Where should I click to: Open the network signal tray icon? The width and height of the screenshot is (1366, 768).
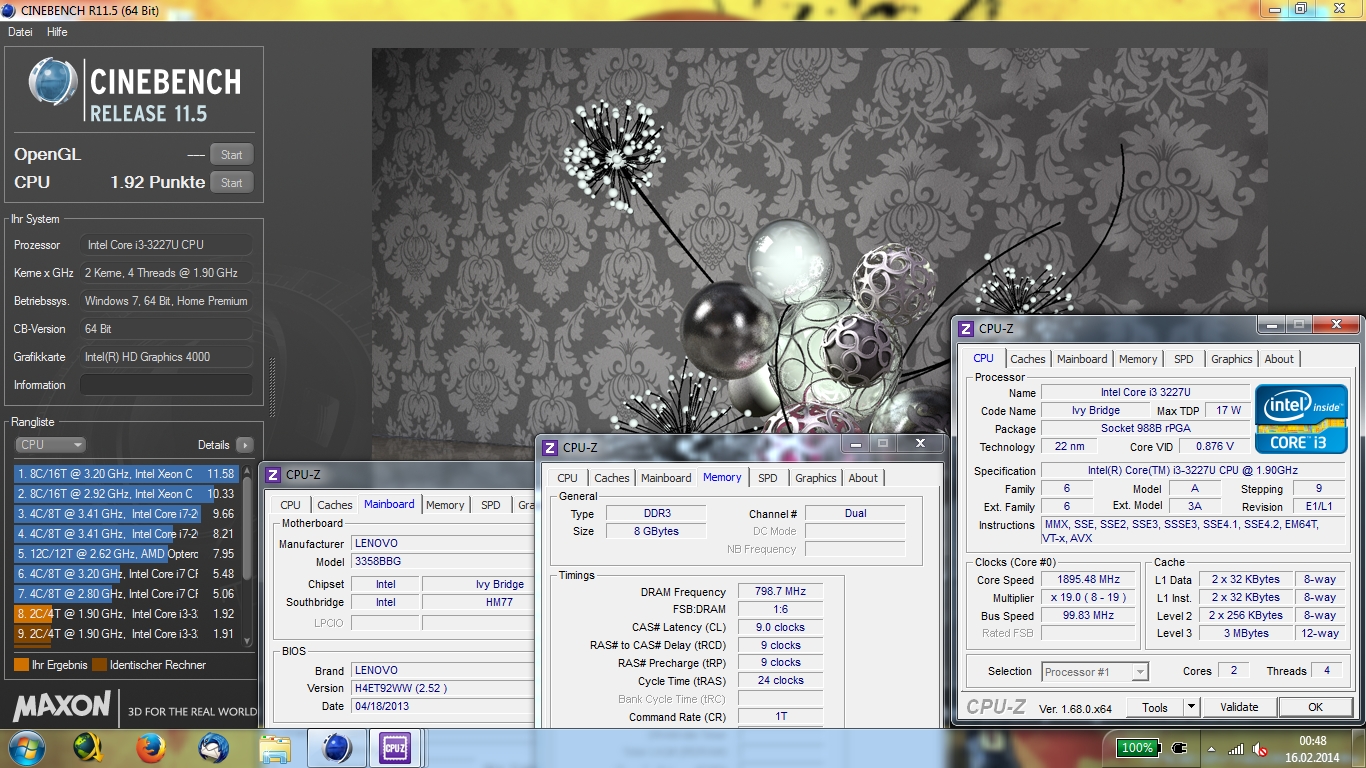point(1236,748)
